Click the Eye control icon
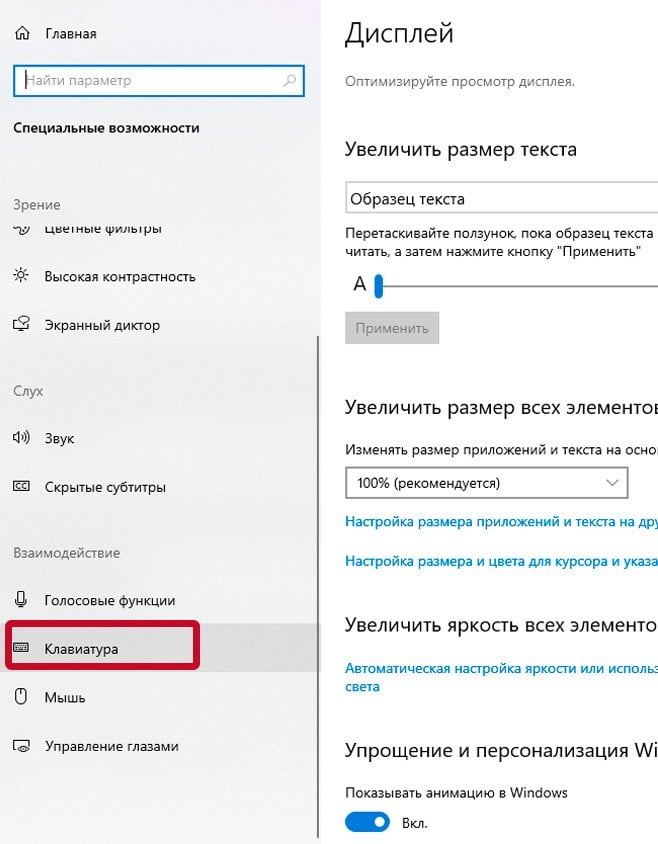658x844 pixels. (x=21, y=746)
